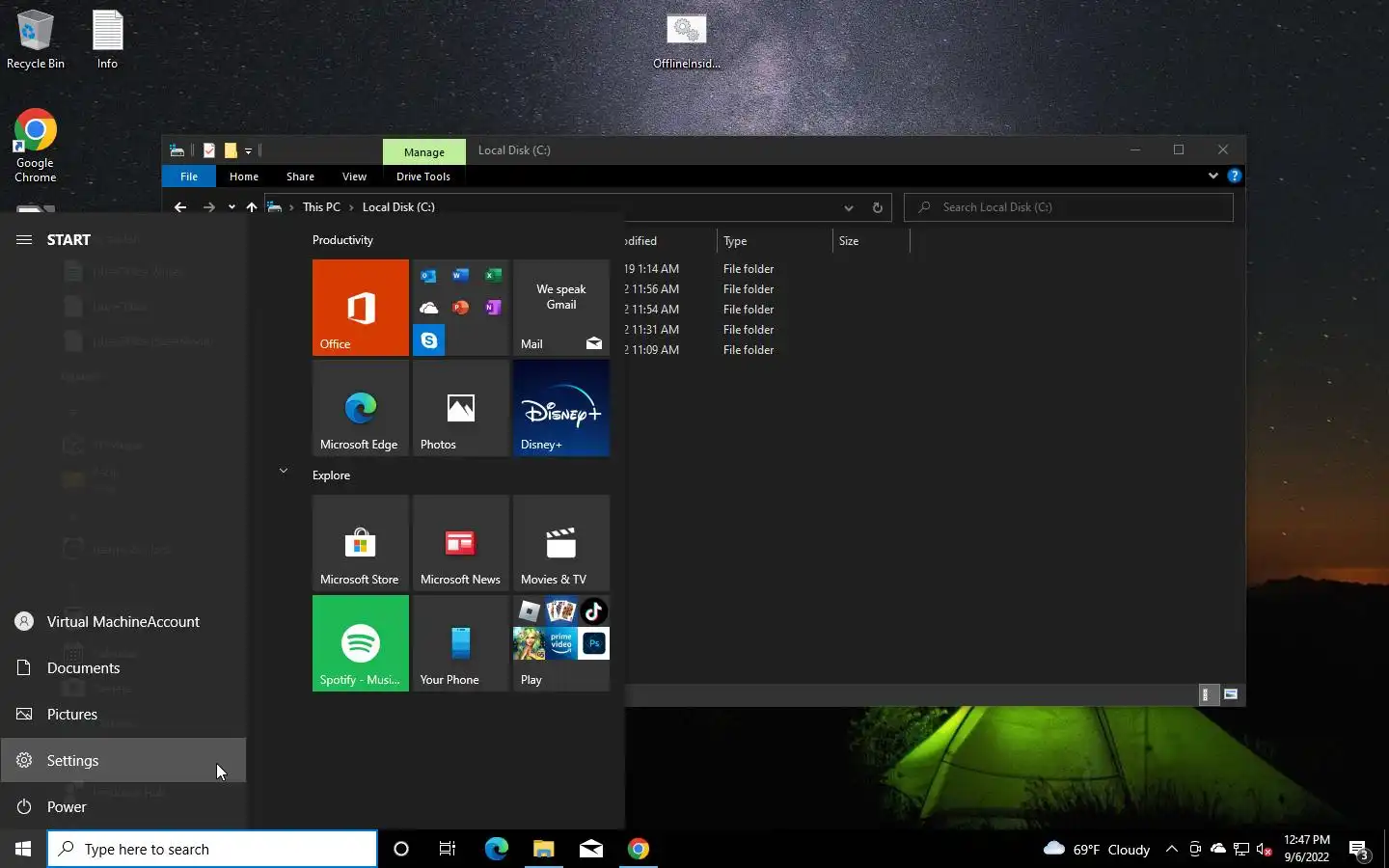1389x868 pixels.
Task: Open the Your Phone tile
Action: point(460,642)
